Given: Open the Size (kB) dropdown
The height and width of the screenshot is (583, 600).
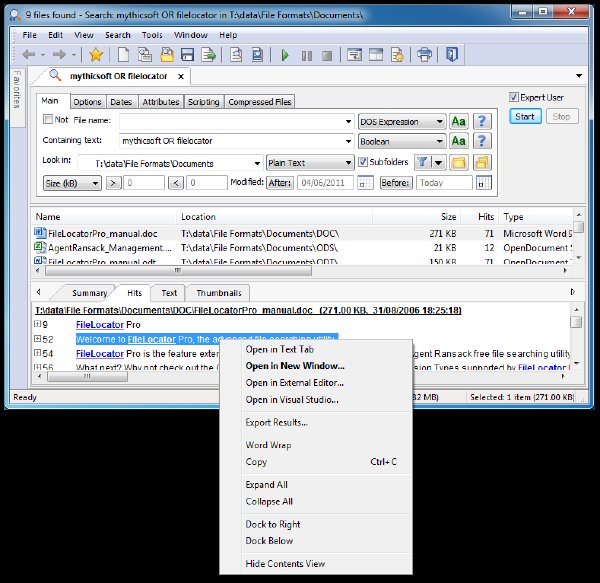Looking at the screenshot, I should coord(72,183).
